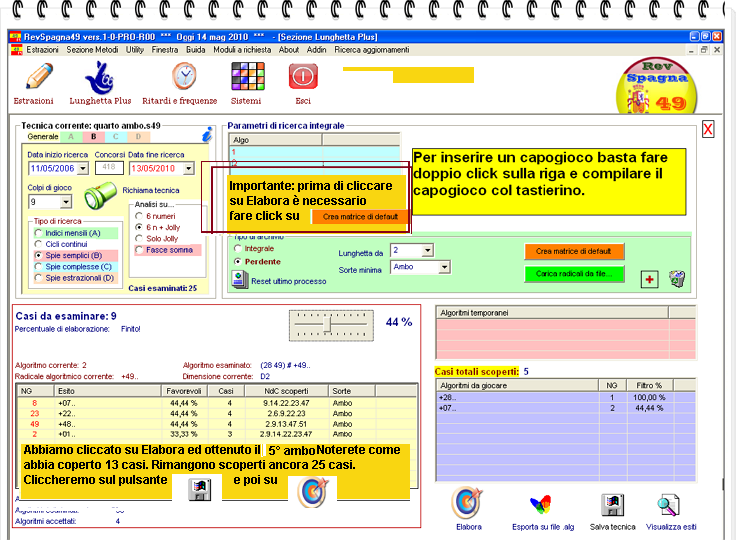Open Moduli a richiesta menu
The image size is (736, 540).
coord(242,50)
